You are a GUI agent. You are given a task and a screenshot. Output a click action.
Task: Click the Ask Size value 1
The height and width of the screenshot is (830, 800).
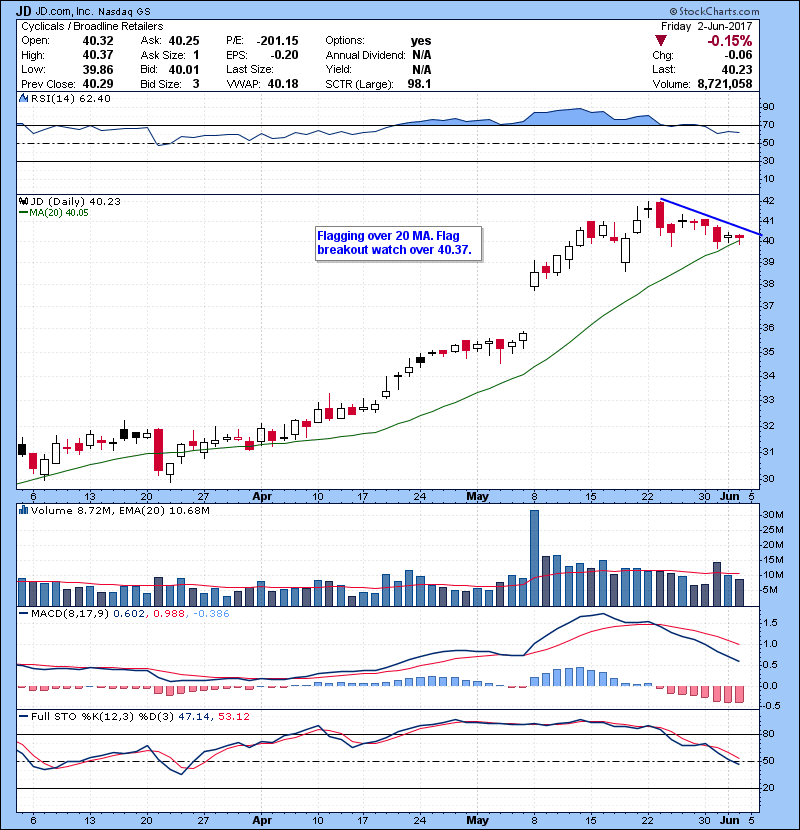click(x=196, y=55)
